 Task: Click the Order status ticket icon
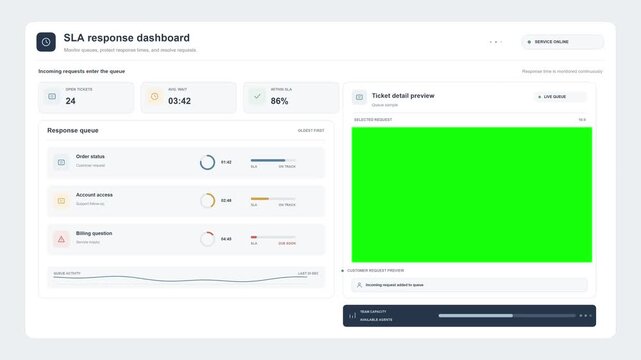click(x=61, y=162)
